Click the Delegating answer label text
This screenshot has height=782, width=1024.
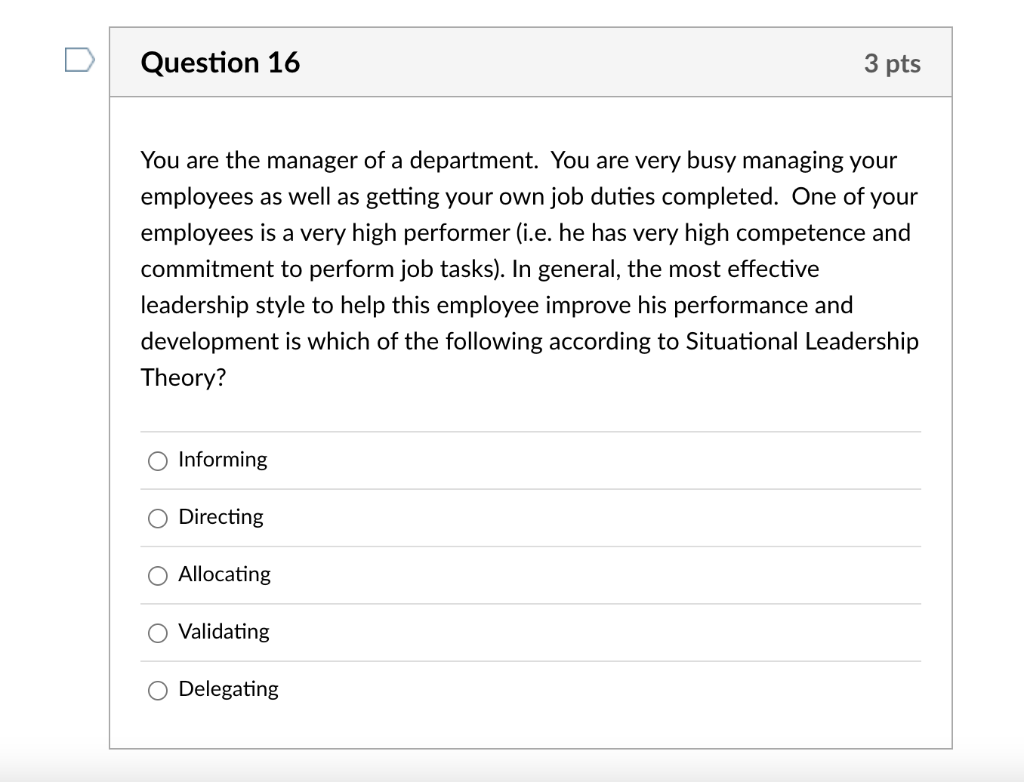[x=228, y=689]
